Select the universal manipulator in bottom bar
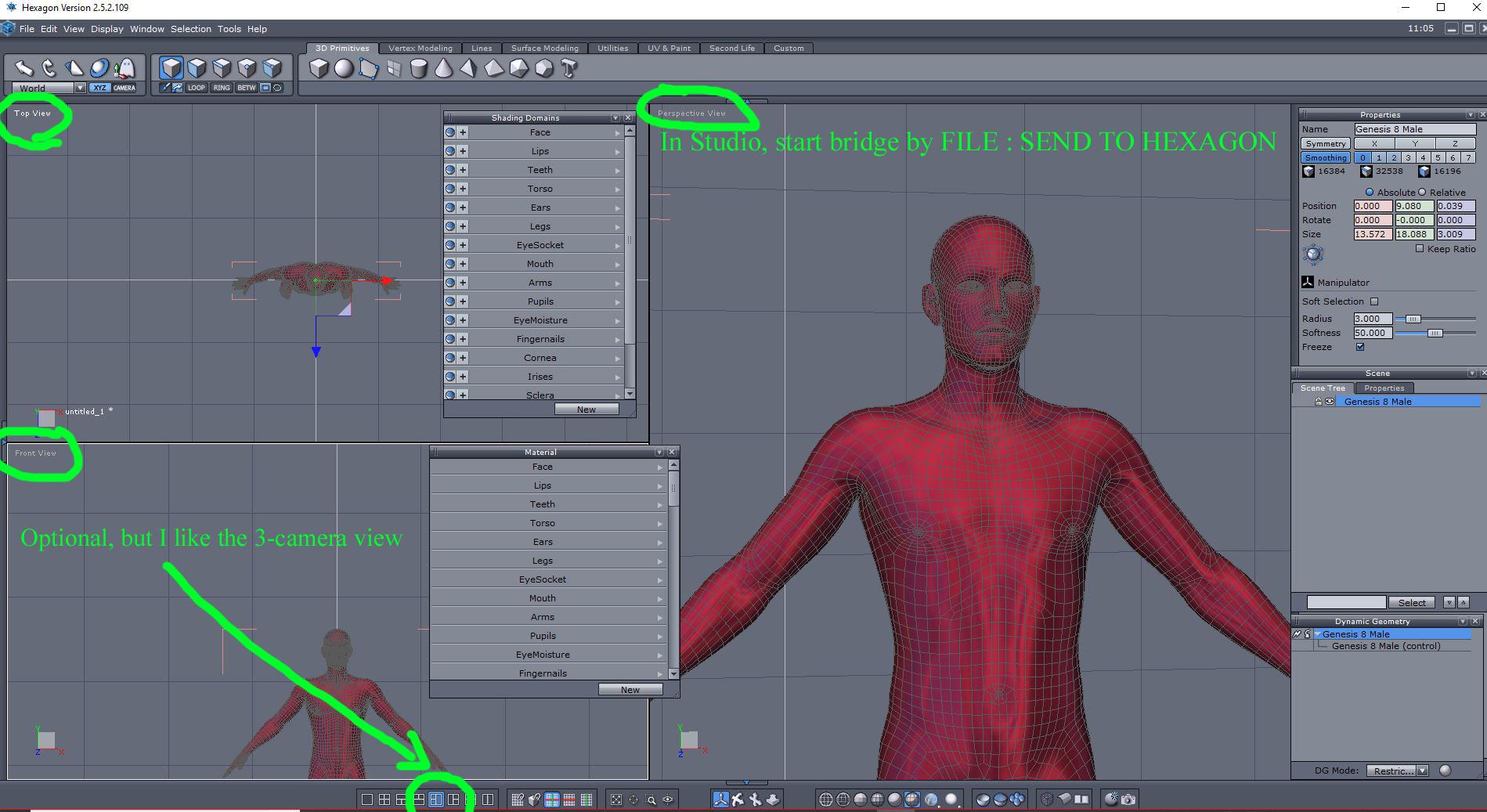 (720, 799)
